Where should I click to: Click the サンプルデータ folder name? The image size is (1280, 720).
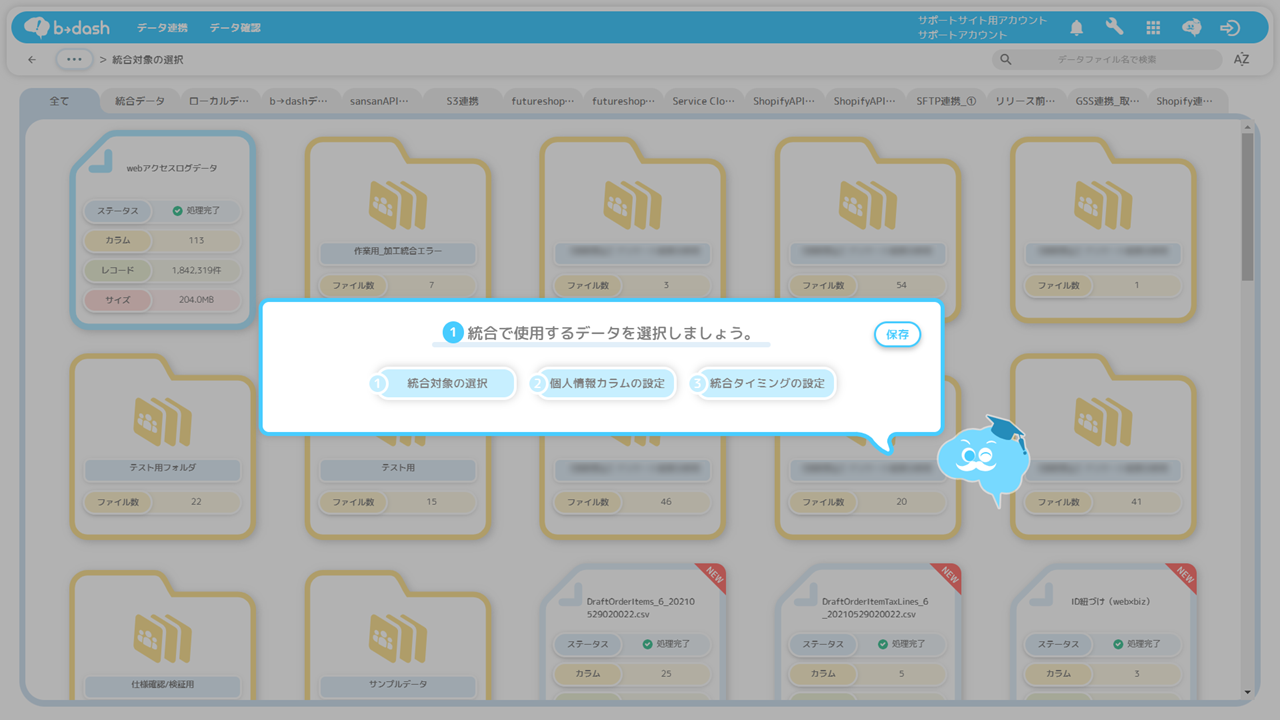tap(398, 685)
